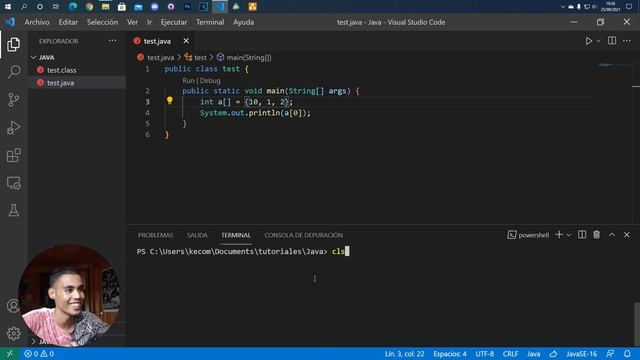Click the Debug CodeLens link
This screenshot has height=360, width=640.
point(210,80)
